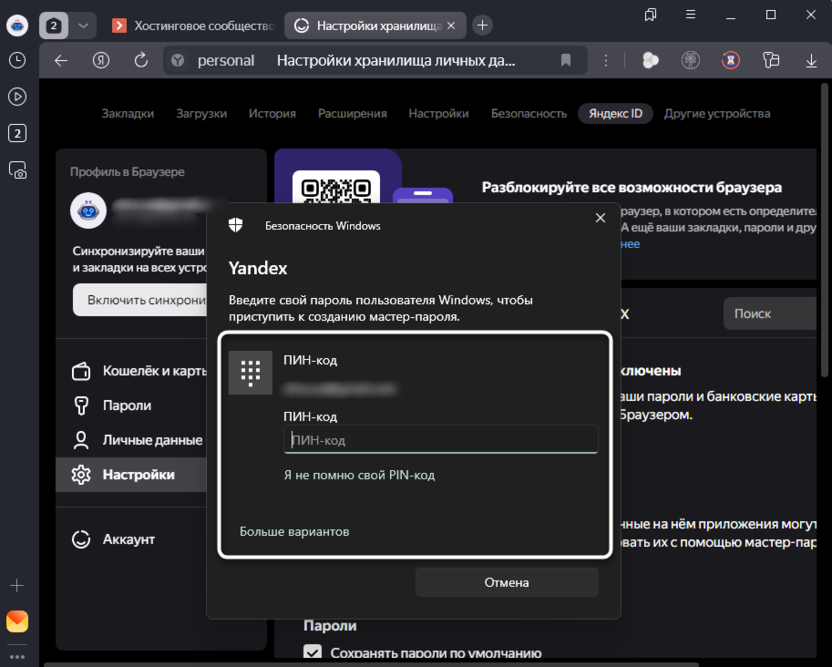832x667 pixels.
Task: Close the Настройки хранилища tab
Action: (x=451, y=25)
